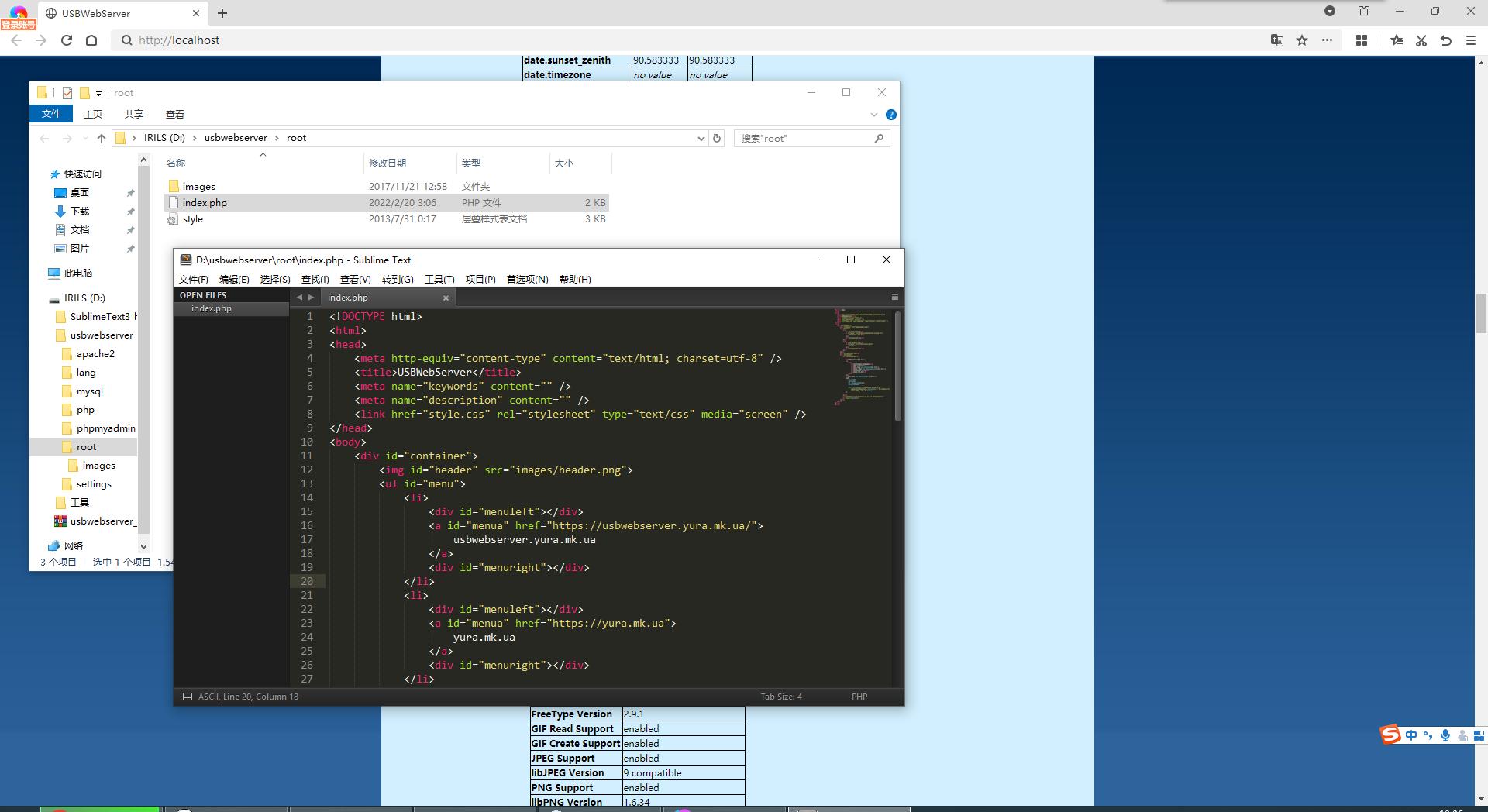Expand the Explorer ribbon chevron
This screenshot has width=1488, height=812.
click(x=874, y=115)
